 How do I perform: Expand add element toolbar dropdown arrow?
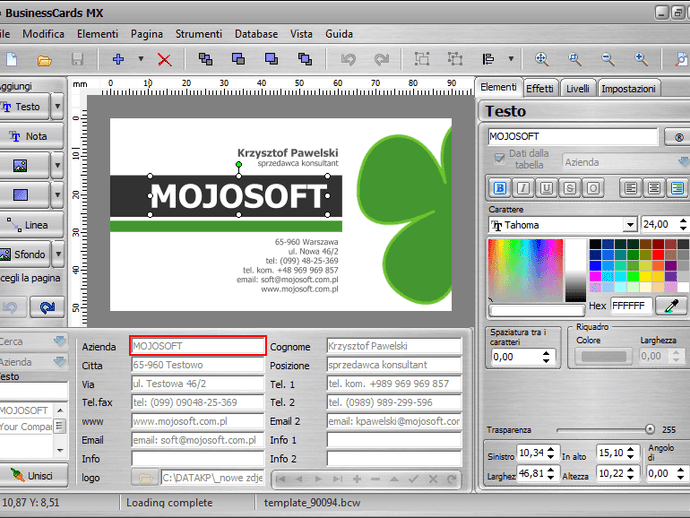coord(141,59)
